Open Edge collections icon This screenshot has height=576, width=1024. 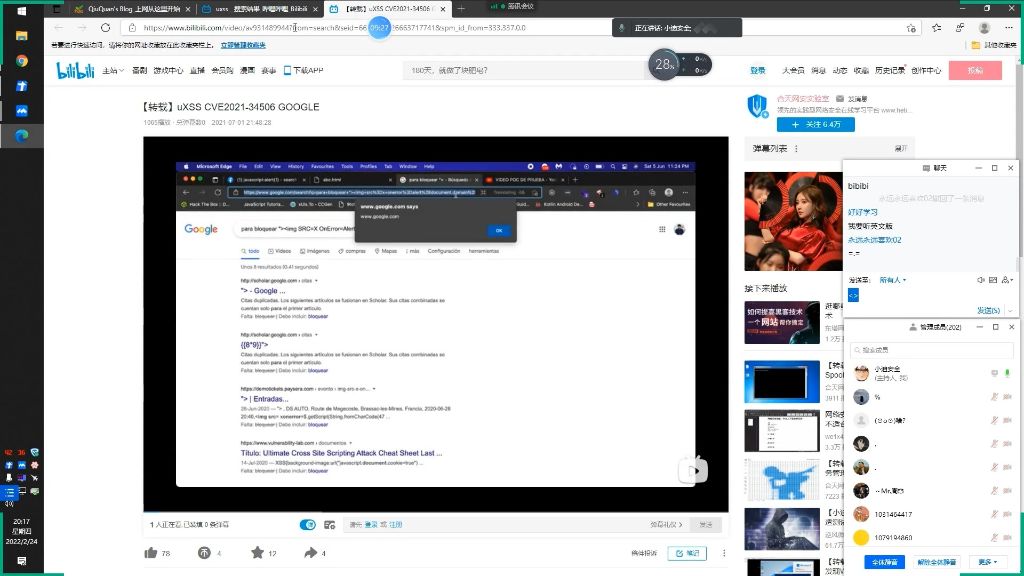[960, 27]
